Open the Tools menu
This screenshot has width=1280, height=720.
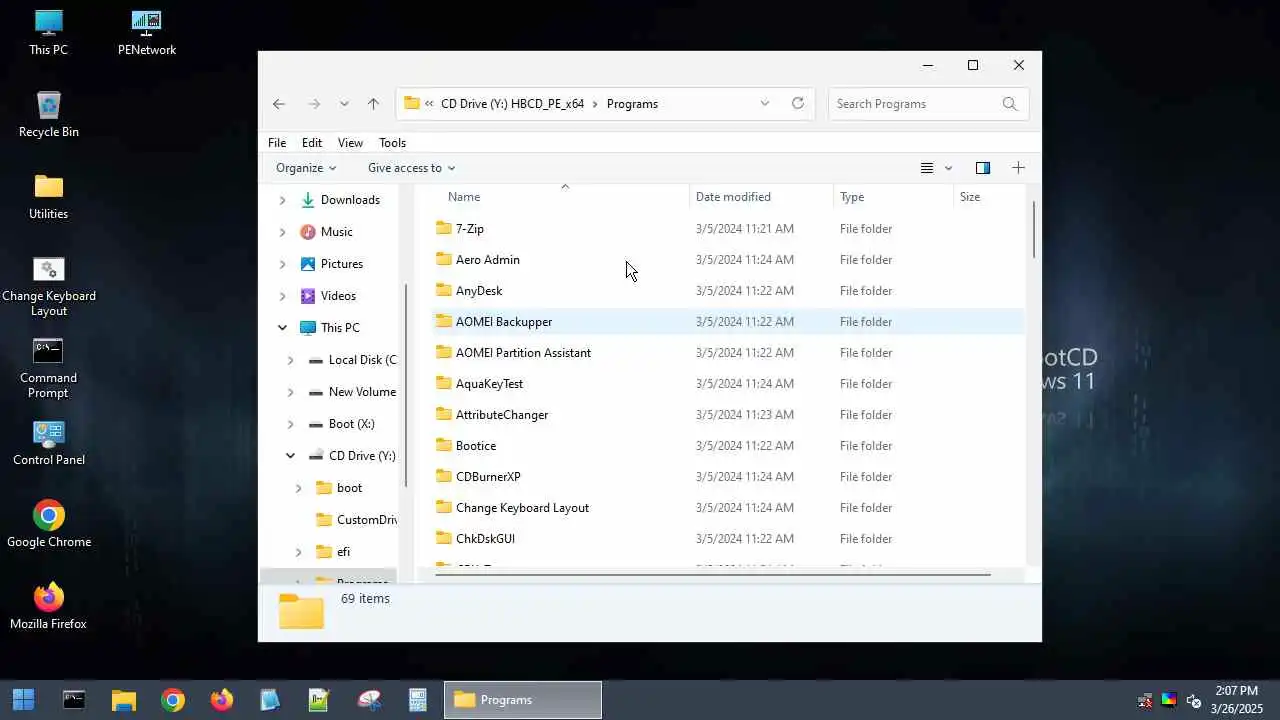[392, 143]
